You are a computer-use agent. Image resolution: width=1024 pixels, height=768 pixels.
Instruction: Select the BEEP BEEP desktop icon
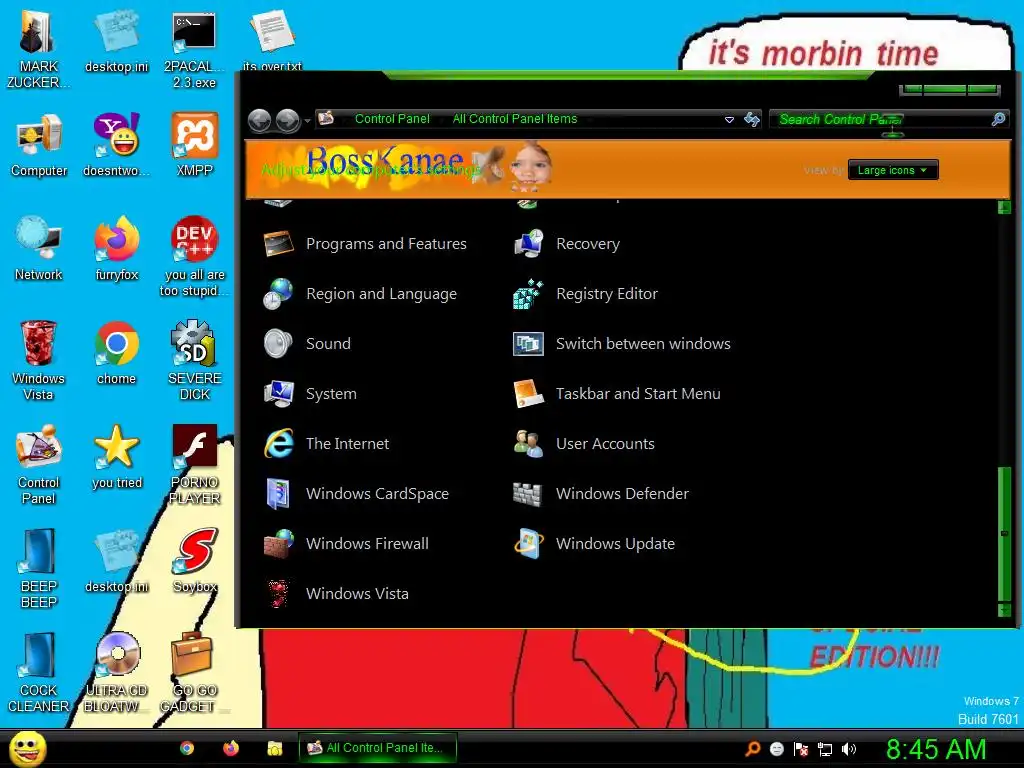39,568
